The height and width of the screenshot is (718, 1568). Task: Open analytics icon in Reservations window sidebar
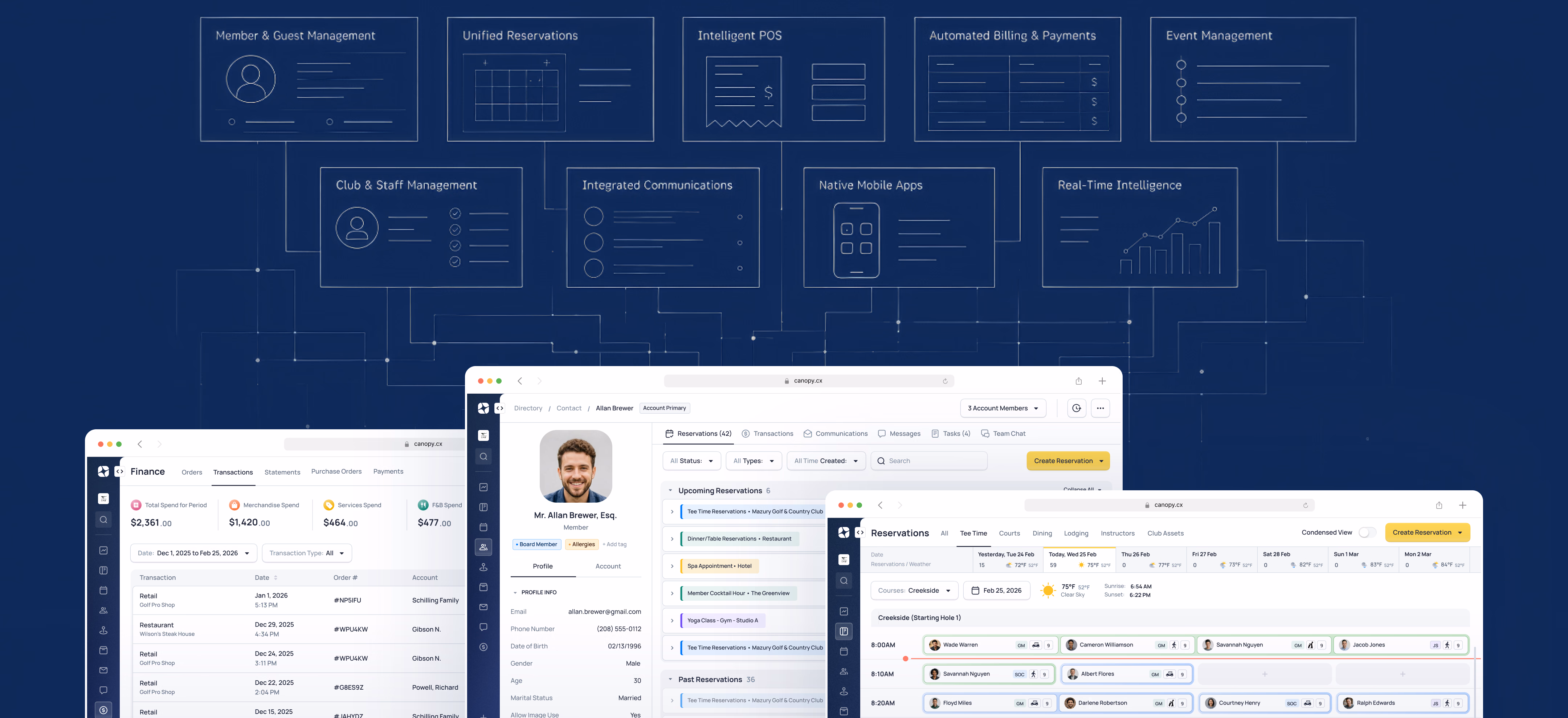coord(844,611)
